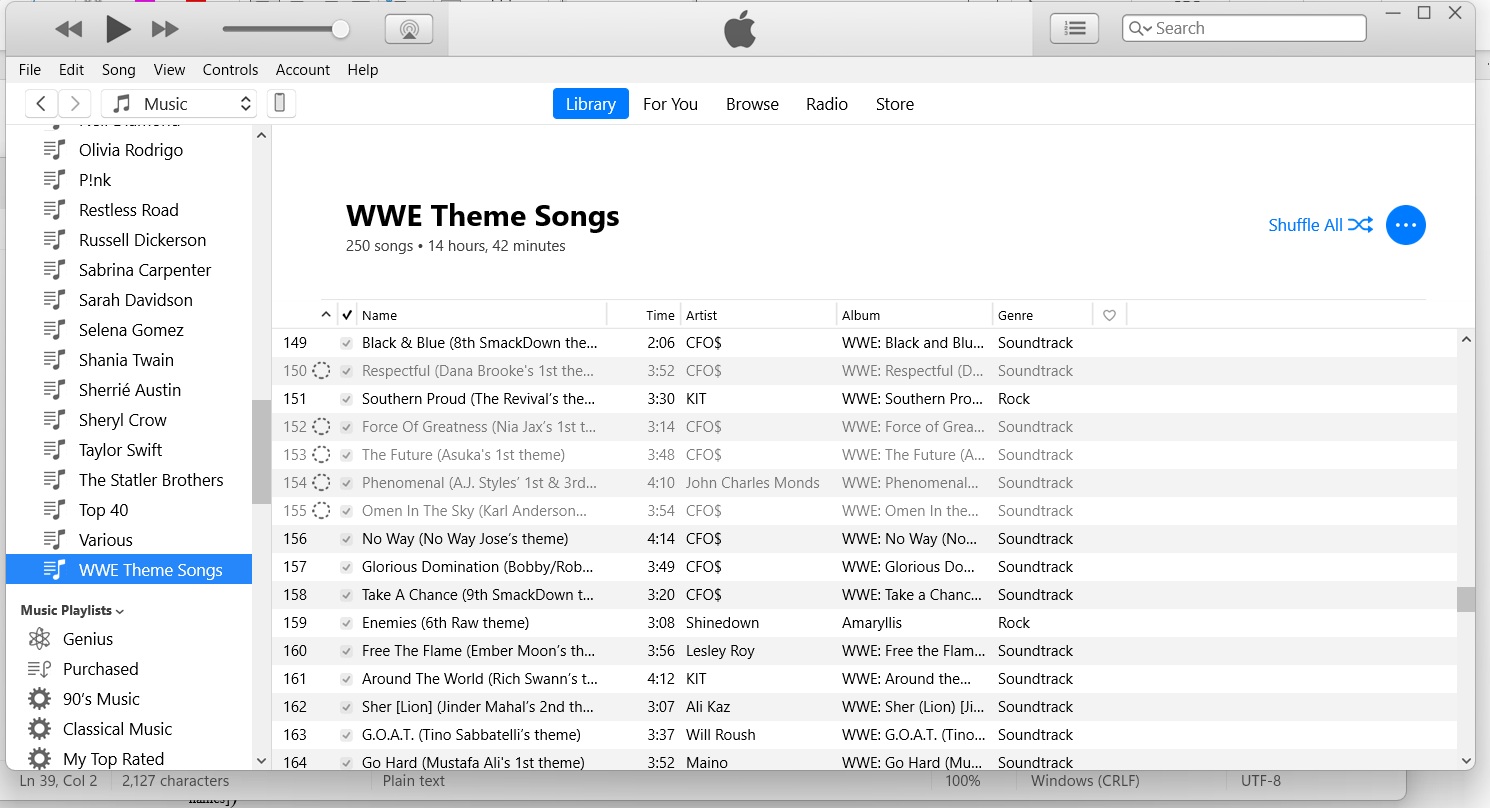Click the checkmark column header
This screenshot has width=1490, height=808.
tap(347, 315)
